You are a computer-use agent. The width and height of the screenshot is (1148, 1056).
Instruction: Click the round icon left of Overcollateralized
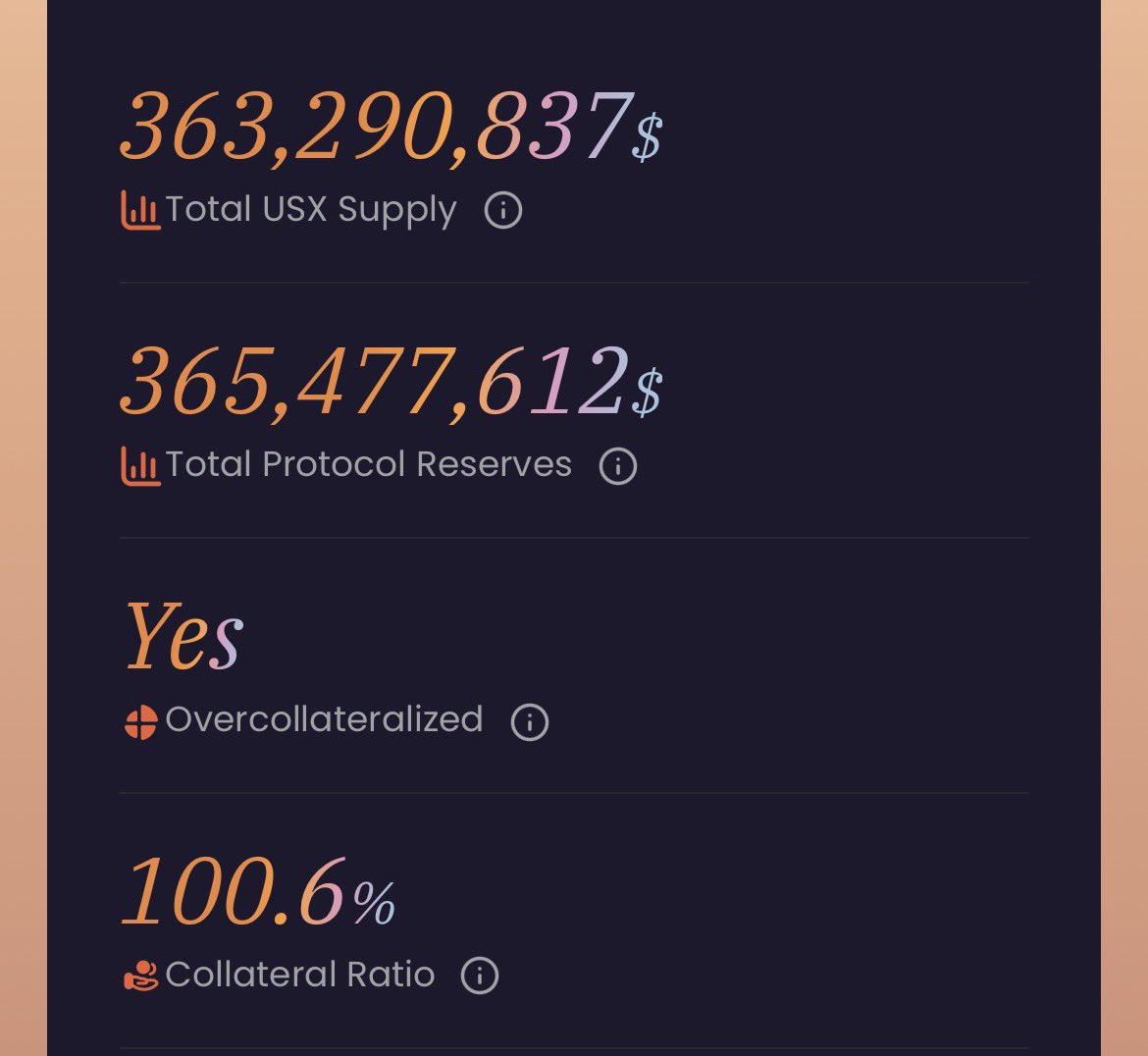(x=140, y=722)
